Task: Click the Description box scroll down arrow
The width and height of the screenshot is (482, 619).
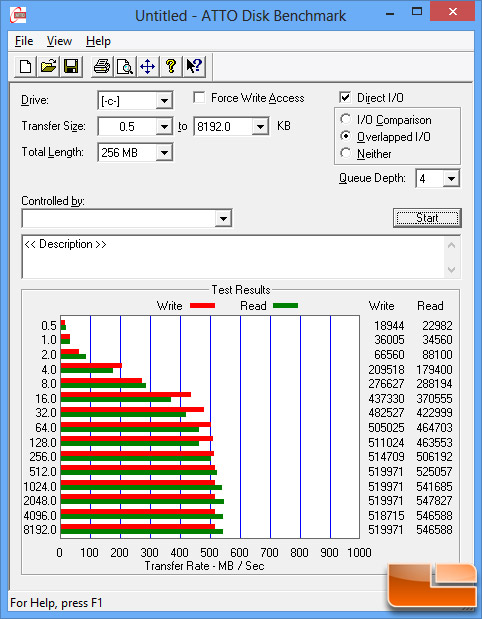Action: click(452, 270)
